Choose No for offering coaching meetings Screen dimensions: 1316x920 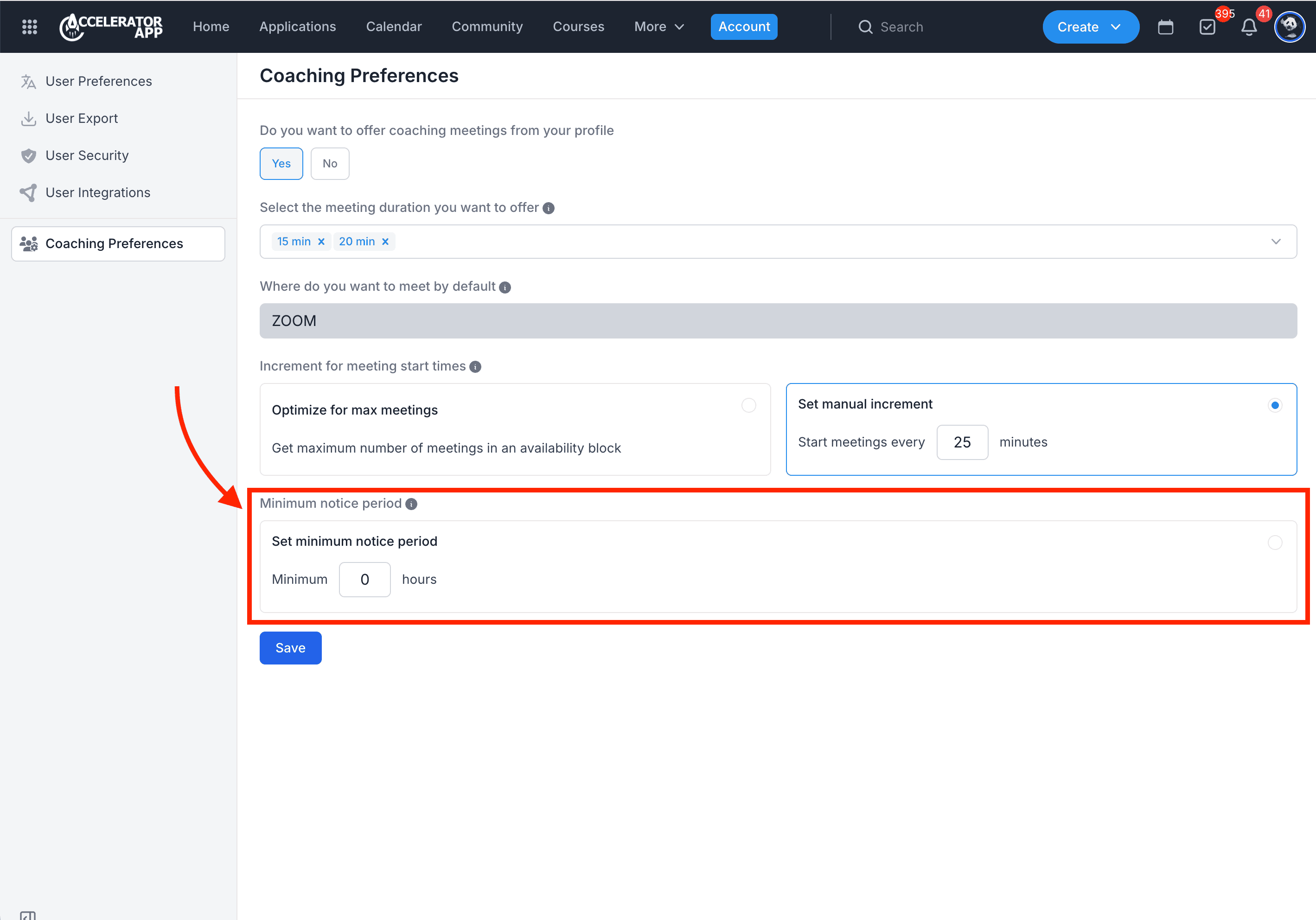[x=330, y=163]
